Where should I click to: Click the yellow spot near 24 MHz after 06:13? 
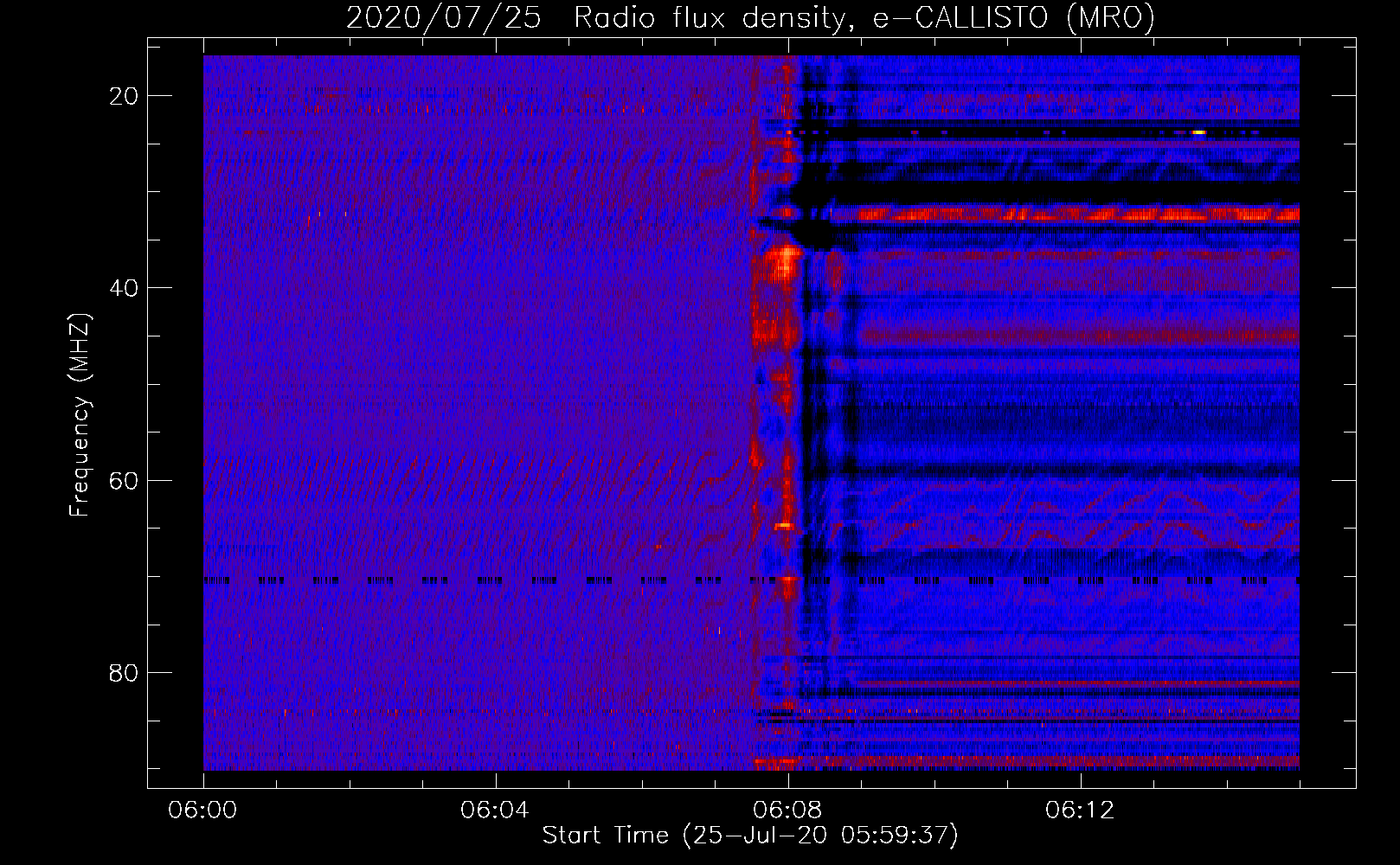point(1198,132)
